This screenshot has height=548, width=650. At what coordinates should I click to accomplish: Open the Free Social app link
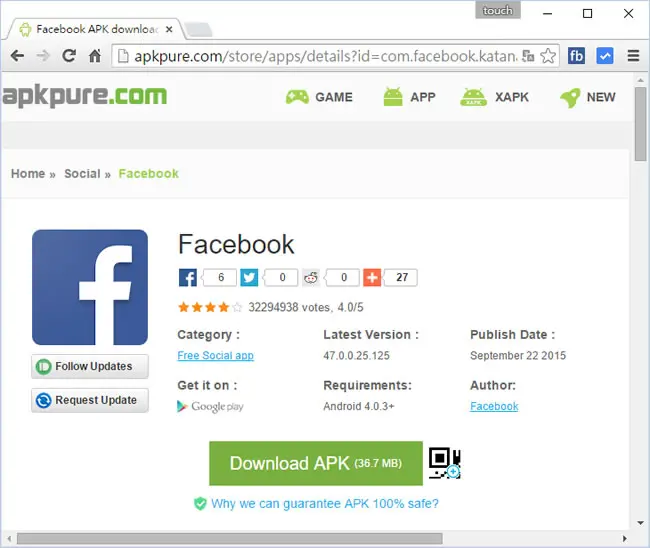(x=216, y=356)
